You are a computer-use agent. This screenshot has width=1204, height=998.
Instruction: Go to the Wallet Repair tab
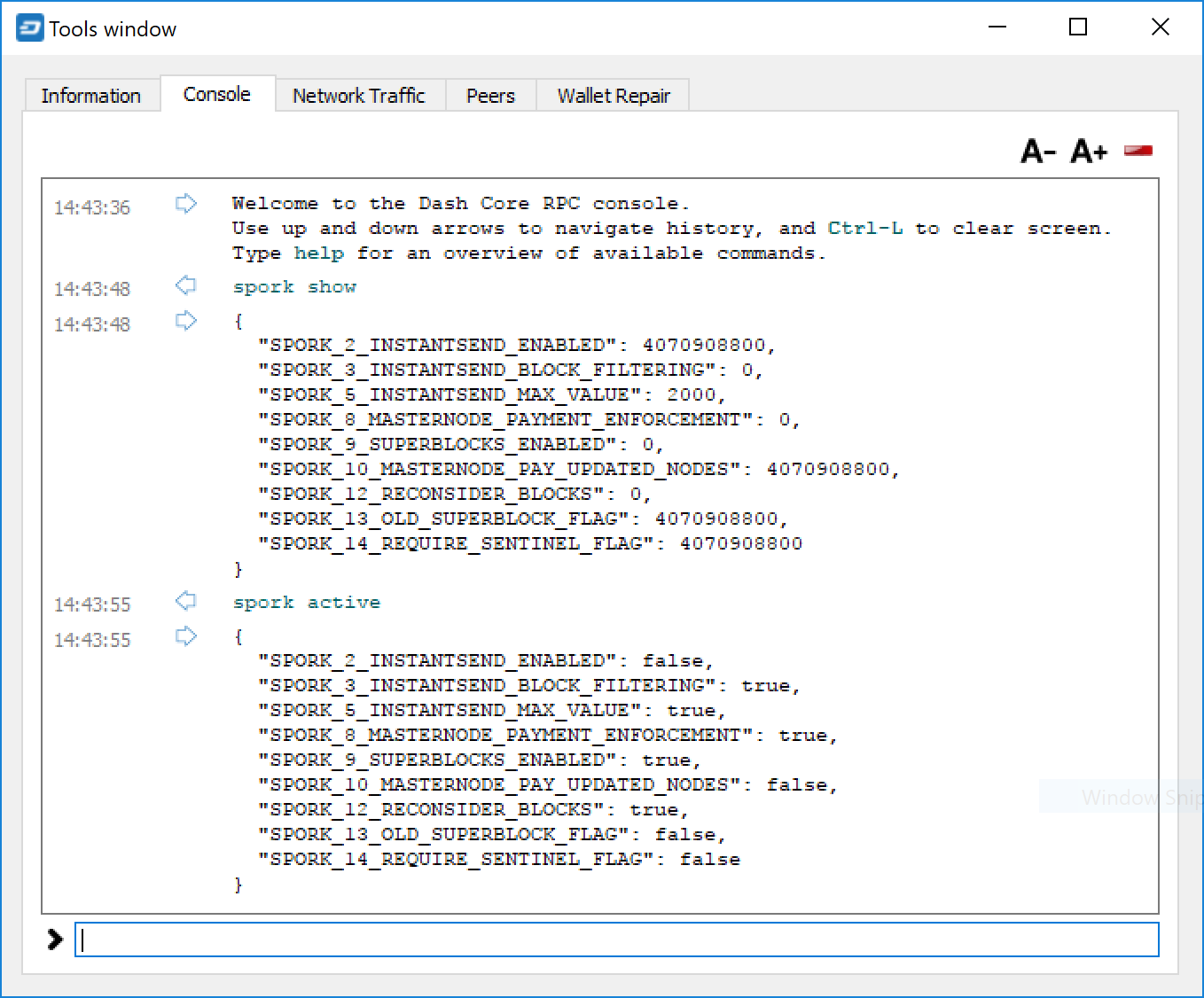click(614, 96)
